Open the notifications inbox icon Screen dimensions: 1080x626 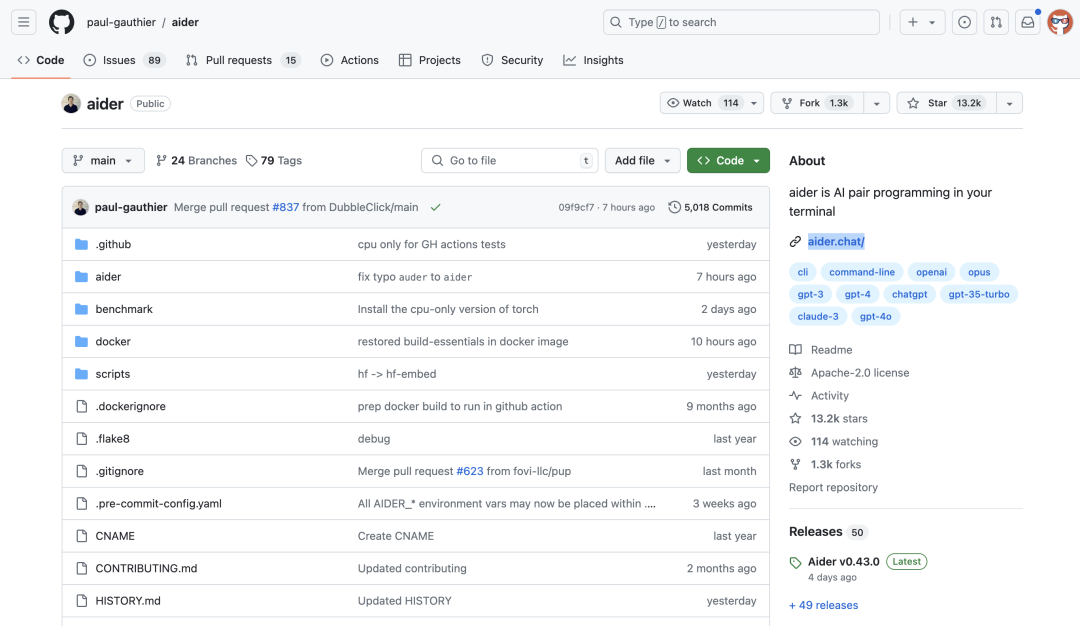pos(1027,22)
